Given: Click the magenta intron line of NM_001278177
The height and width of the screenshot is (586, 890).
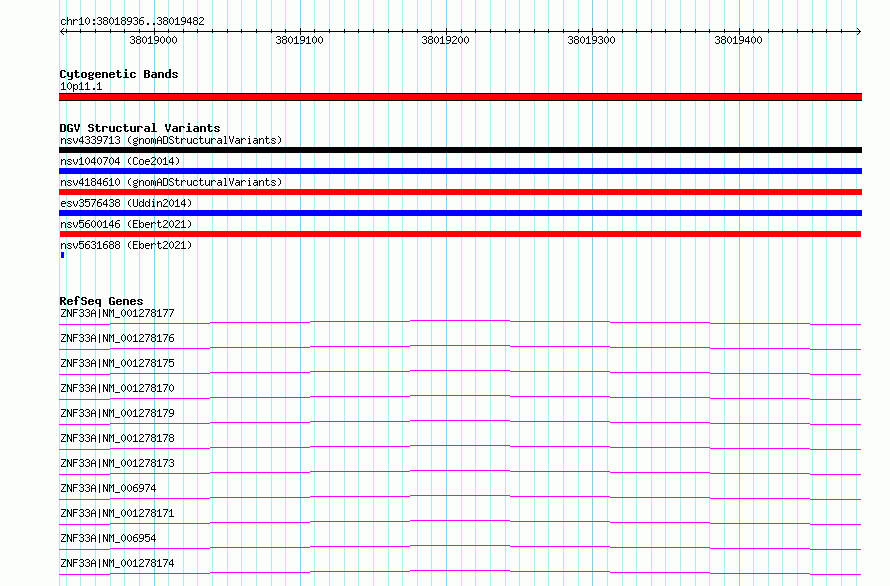Looking at the screenshot, I should point(460,321).
